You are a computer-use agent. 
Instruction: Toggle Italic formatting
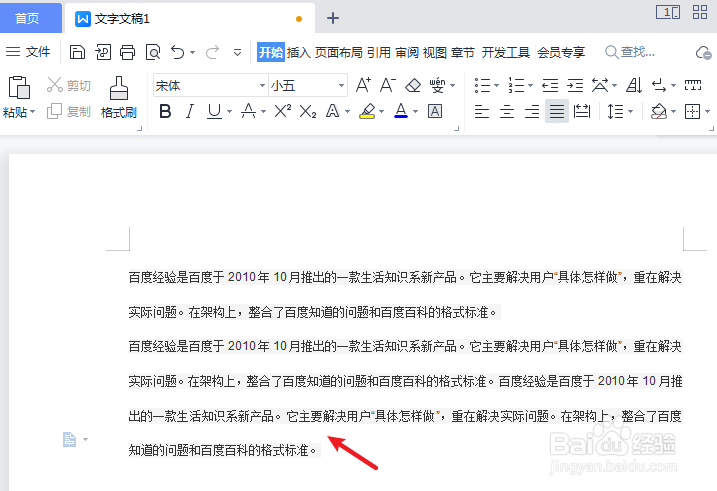(190, 111)
